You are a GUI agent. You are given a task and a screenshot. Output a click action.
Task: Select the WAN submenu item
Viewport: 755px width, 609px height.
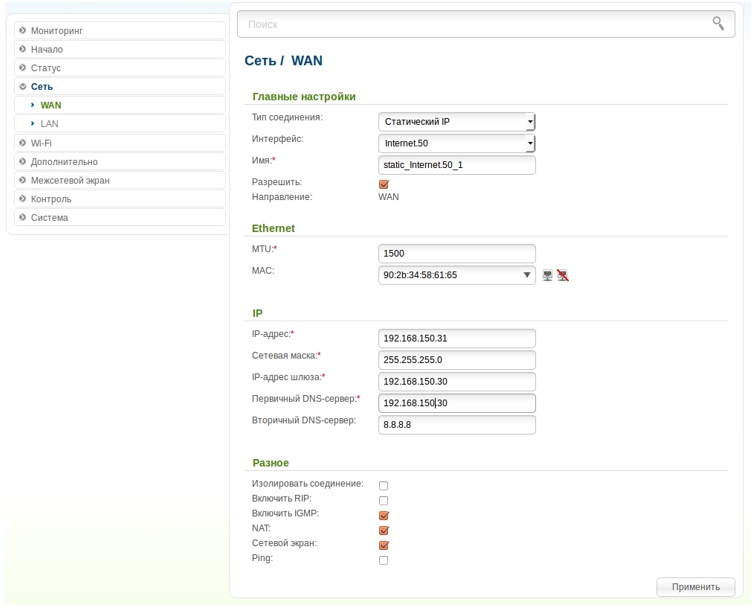(x=50, y=105)
